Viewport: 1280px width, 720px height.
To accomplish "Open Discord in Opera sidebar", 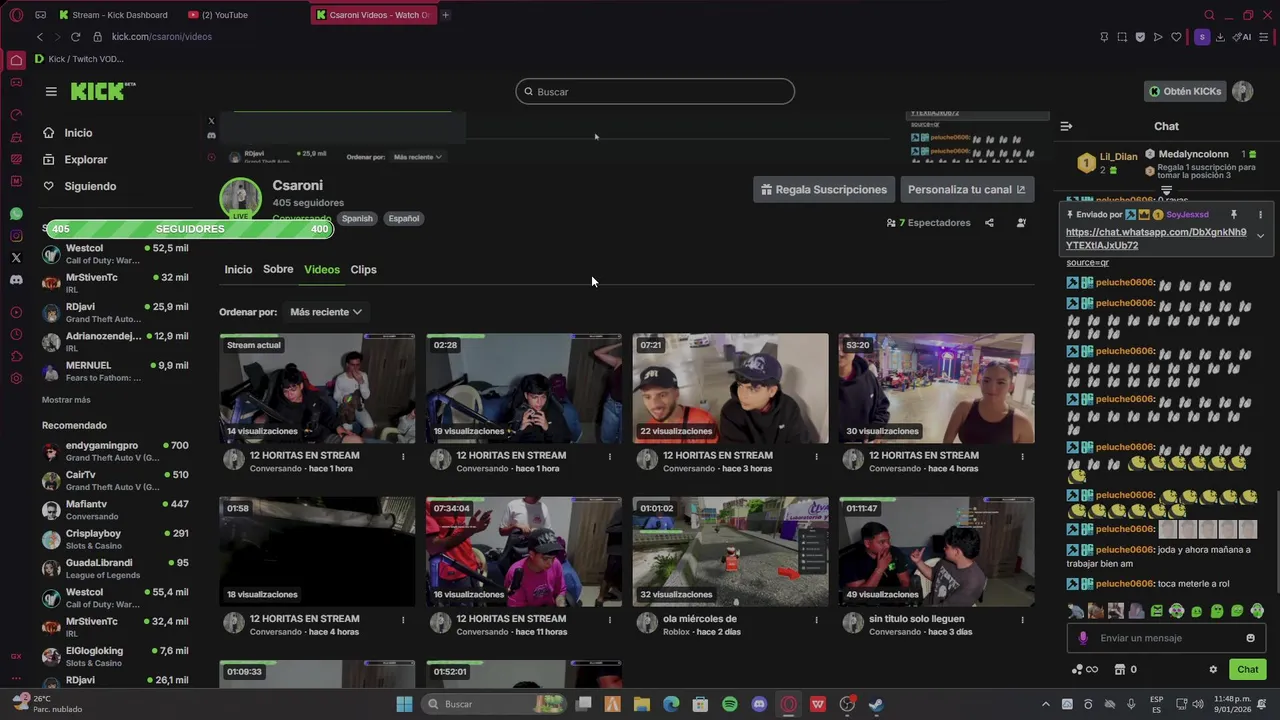I will tap(16, 280).
